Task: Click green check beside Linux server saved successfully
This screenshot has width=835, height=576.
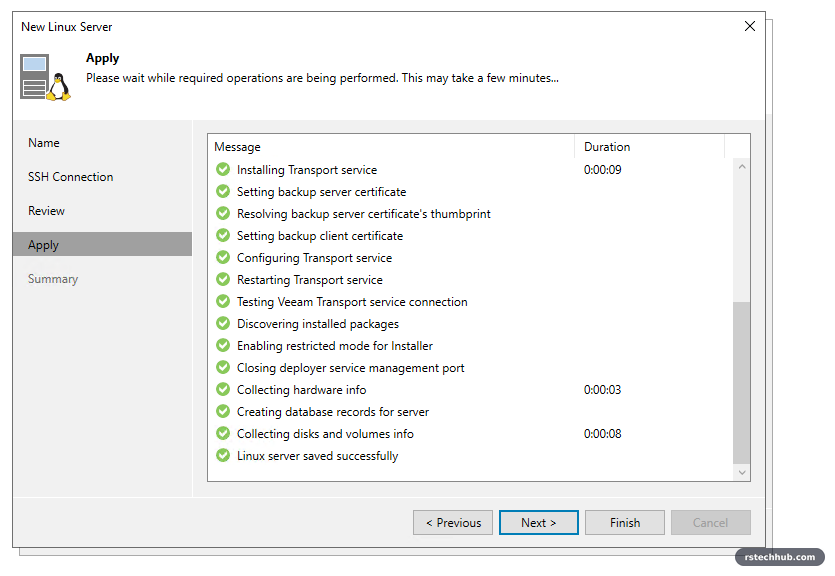Action: click(x=223, y=455)
